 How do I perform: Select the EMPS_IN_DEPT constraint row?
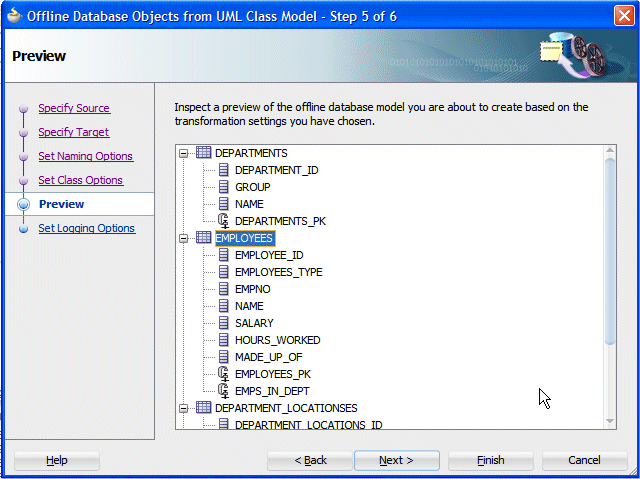click(272, 391)
